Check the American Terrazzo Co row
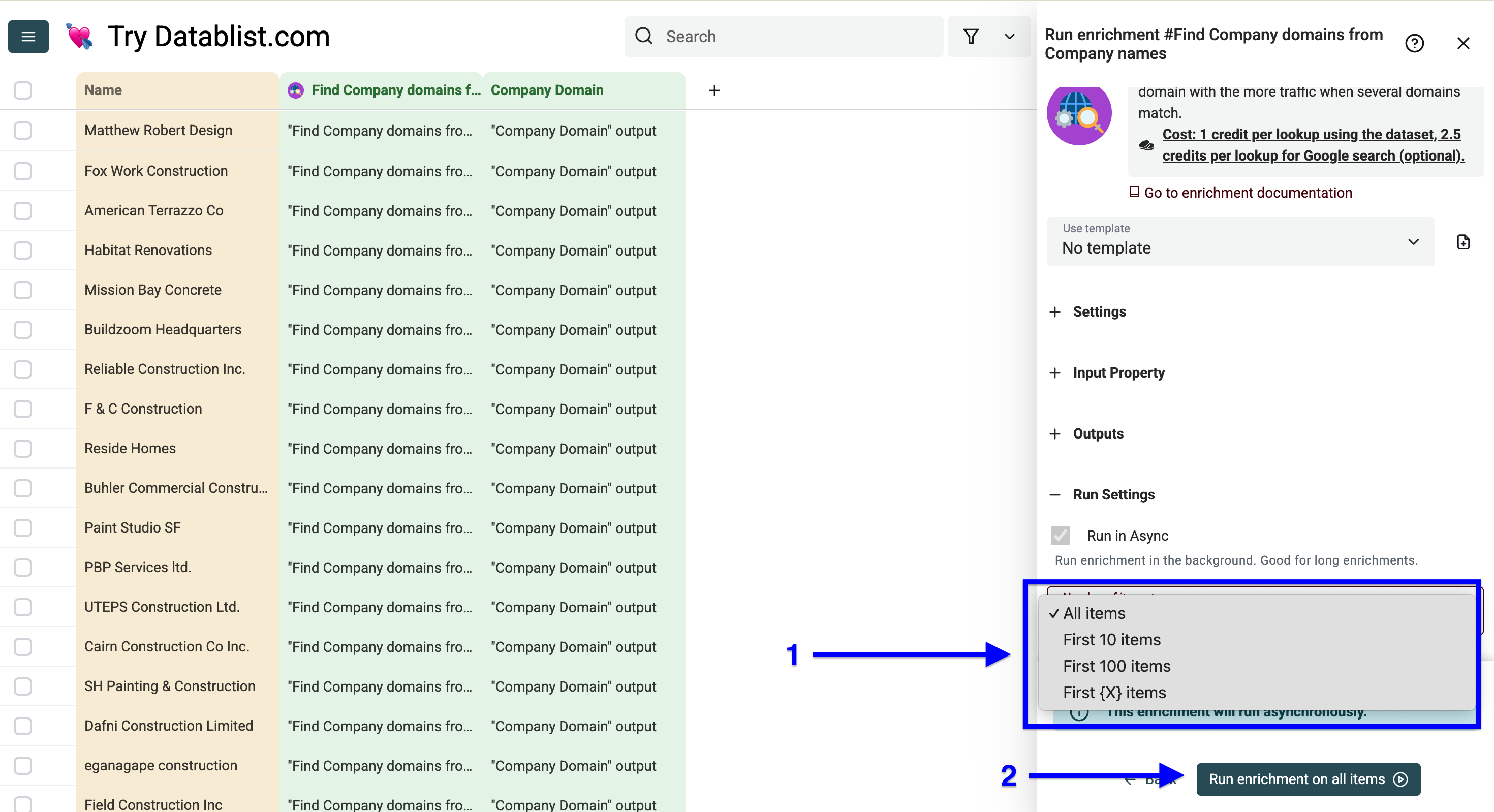 23,210
